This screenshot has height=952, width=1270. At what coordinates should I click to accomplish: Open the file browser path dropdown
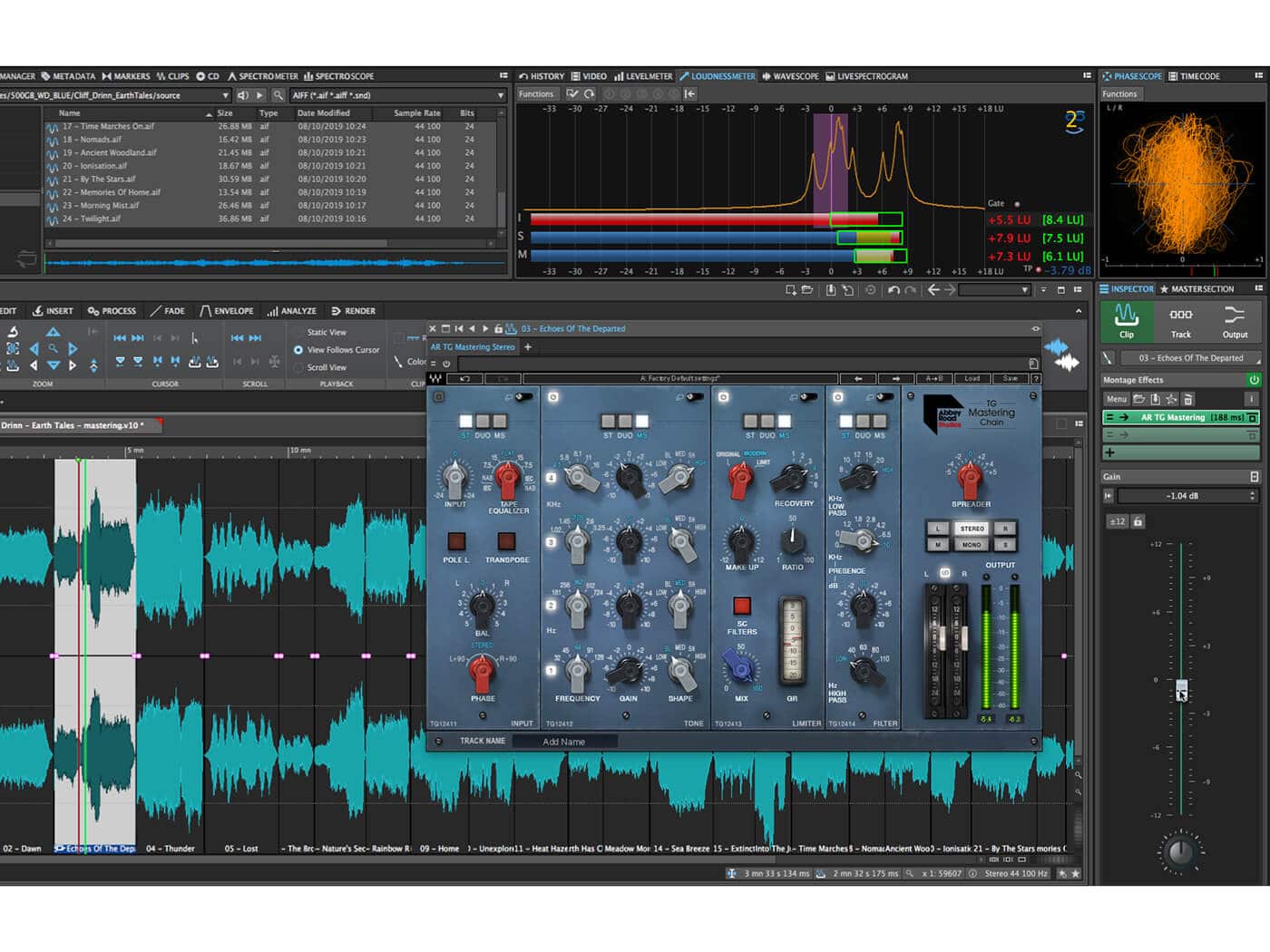tap(226, 95)
